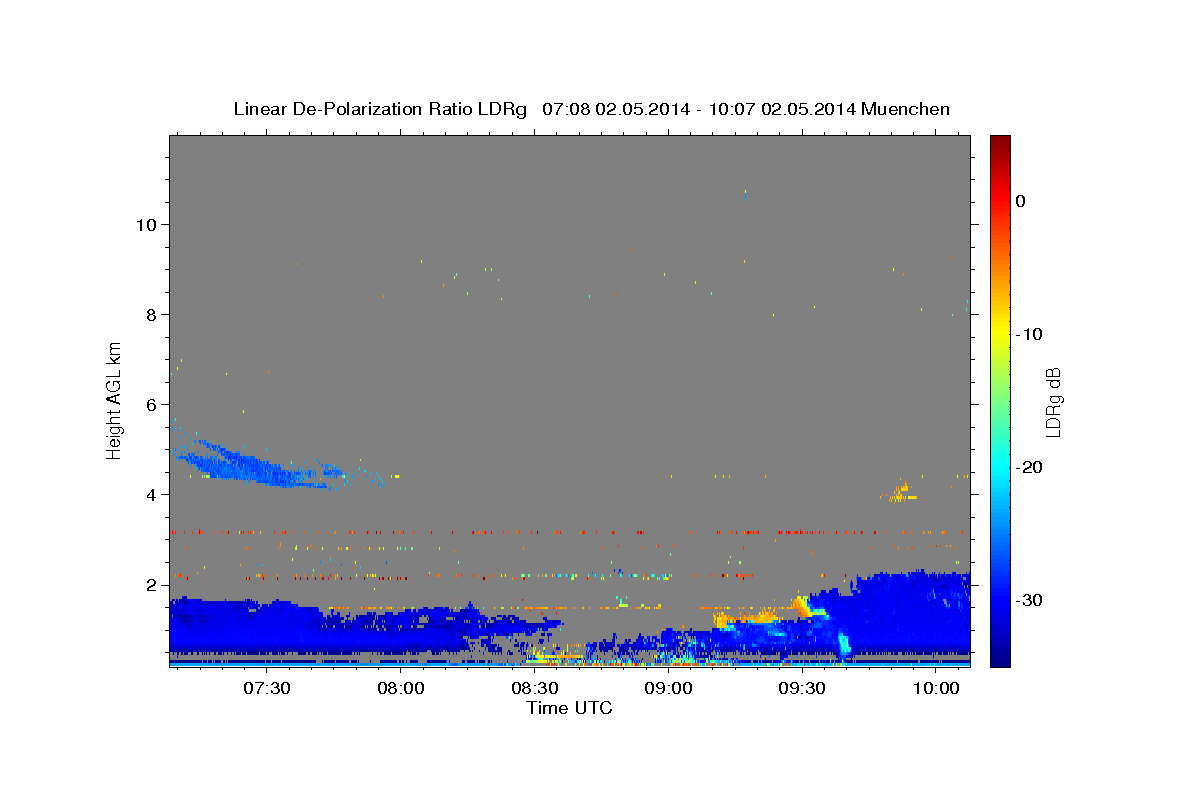Click the 'Height AGL km' axis label

(115, 399)
